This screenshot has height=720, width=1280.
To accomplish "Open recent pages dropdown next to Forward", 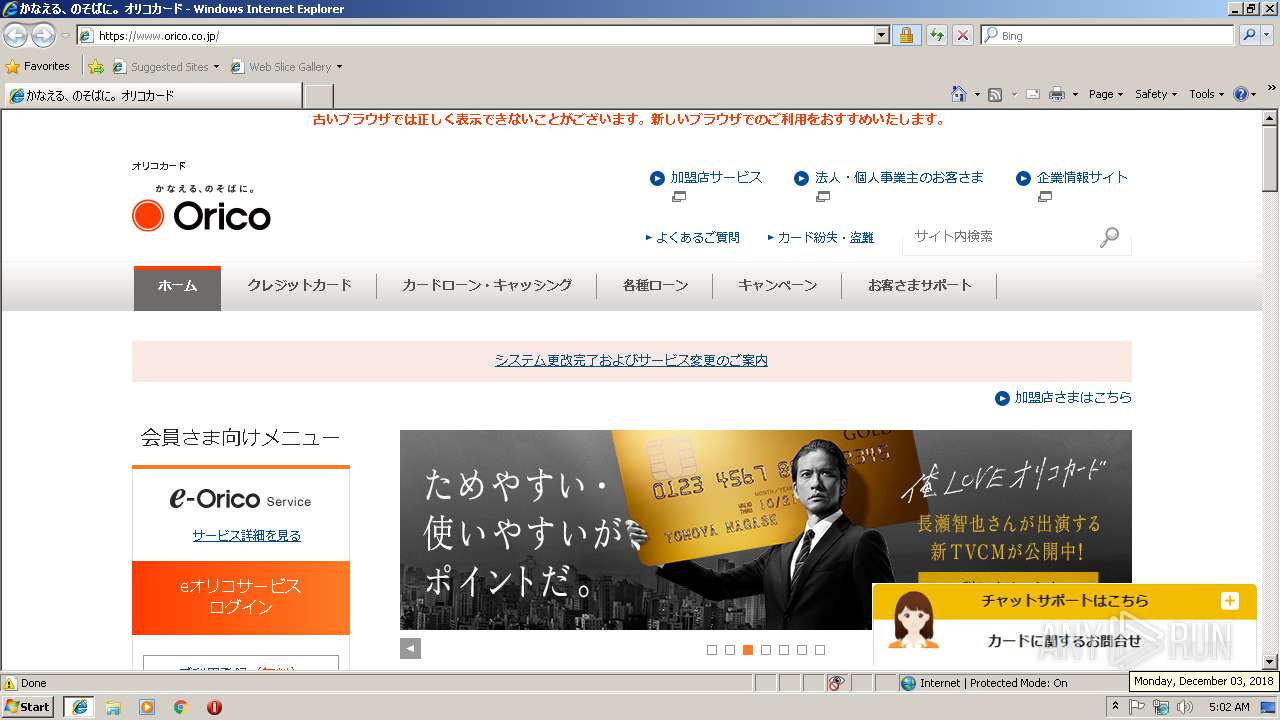I will [x=65, y=36].
